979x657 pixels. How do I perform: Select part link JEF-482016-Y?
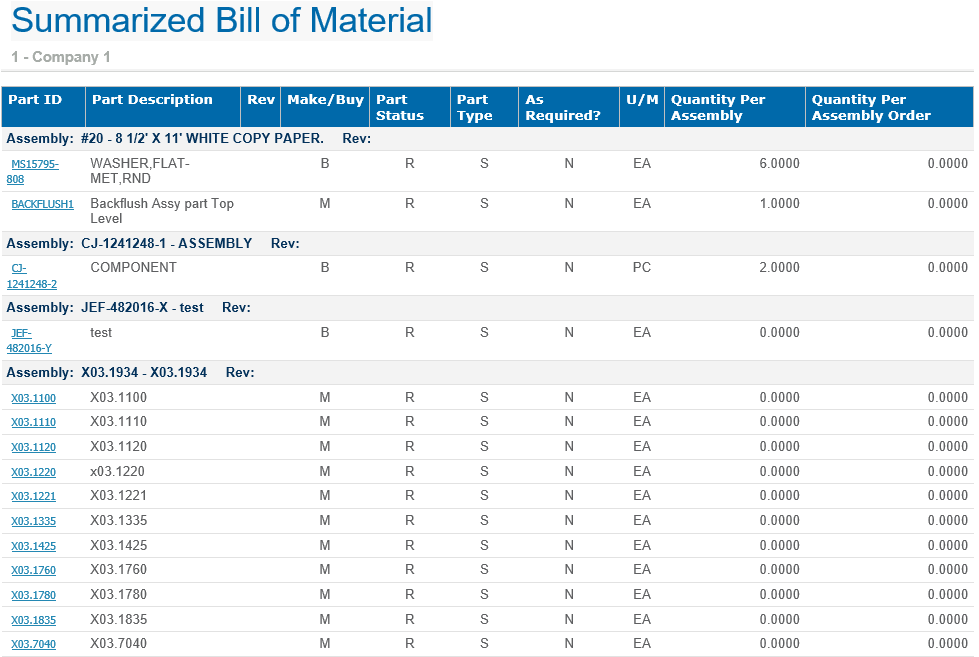pos(29,340)
